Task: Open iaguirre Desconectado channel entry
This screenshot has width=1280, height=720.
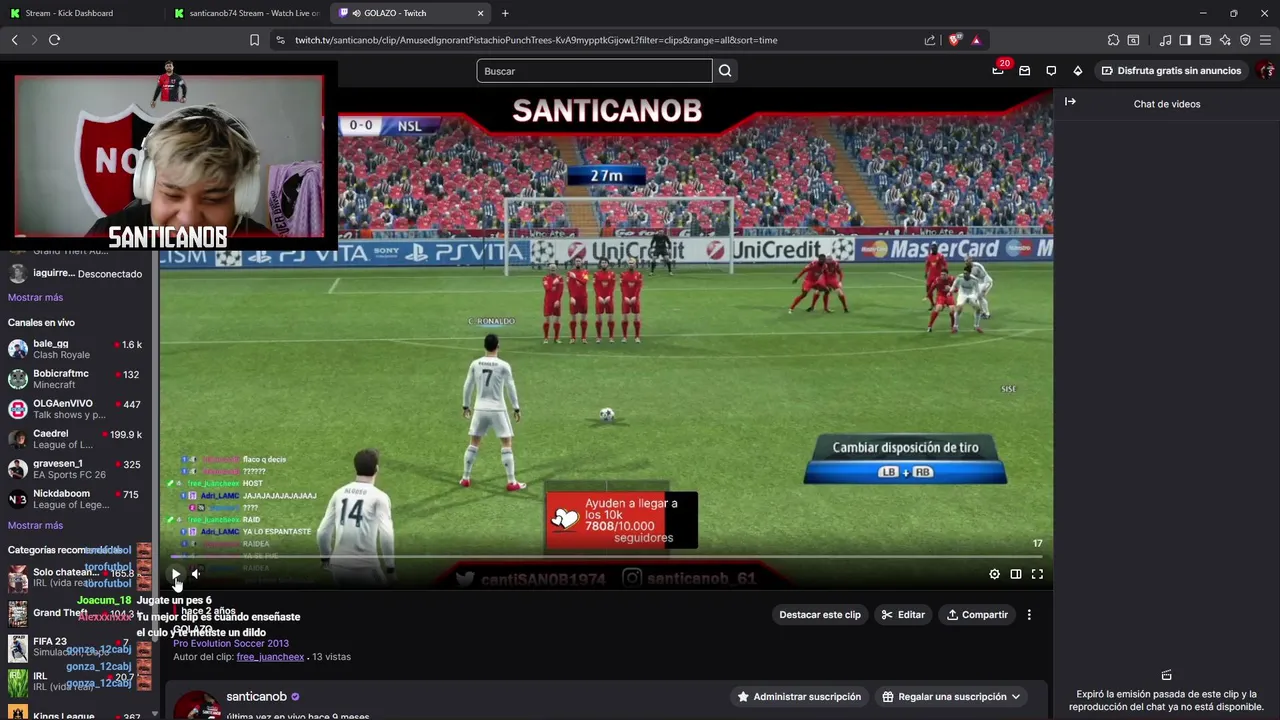Action: [x=76, y=273]
